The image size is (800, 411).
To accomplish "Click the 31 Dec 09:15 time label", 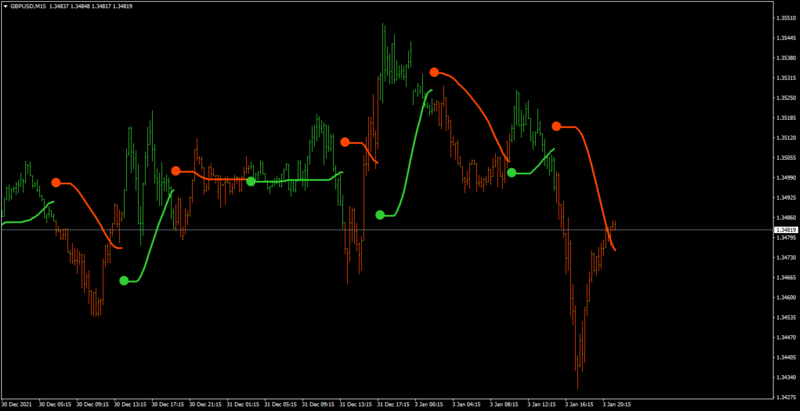I will click(318, 404).
